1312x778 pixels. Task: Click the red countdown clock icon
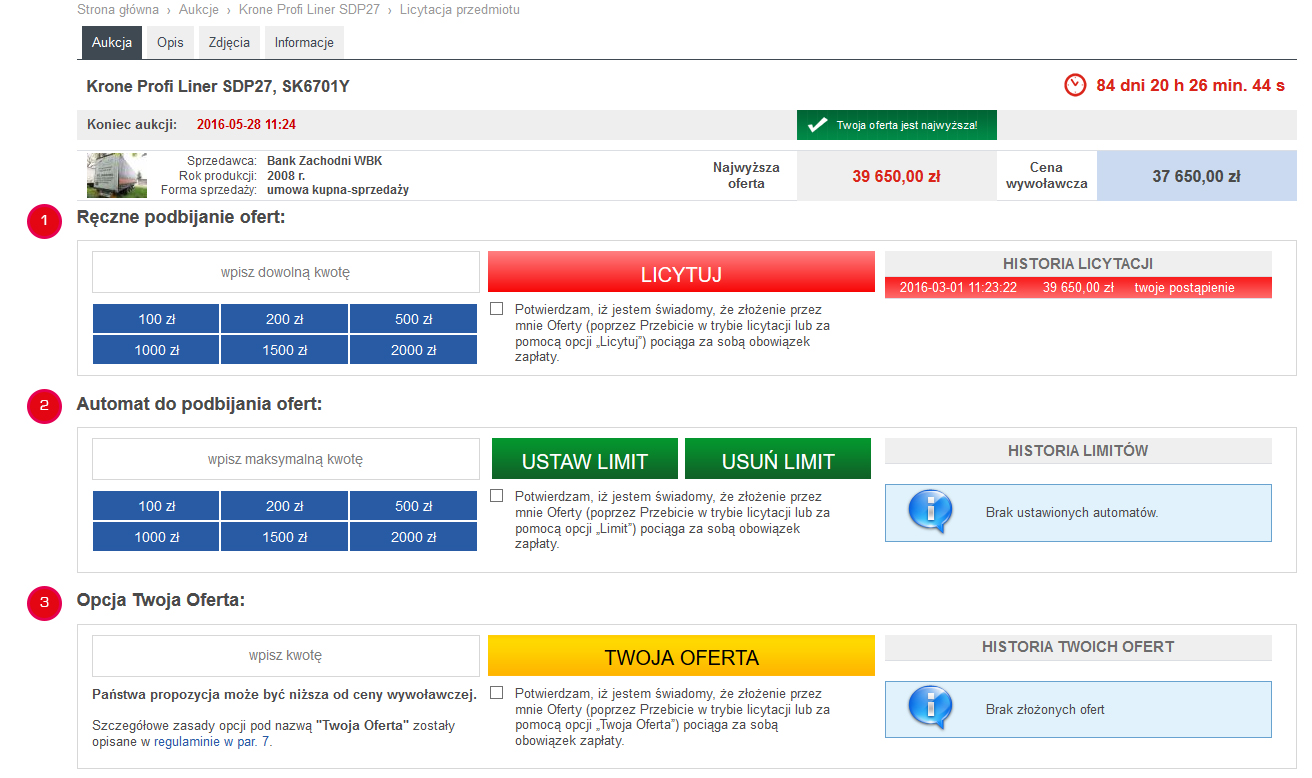click(x=1075, y=85)
